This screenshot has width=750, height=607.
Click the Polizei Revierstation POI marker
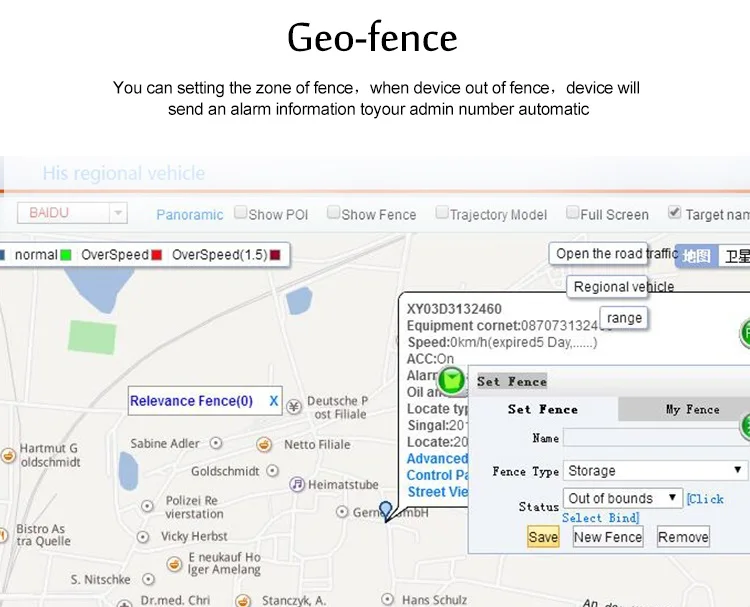tap(147, 506)
